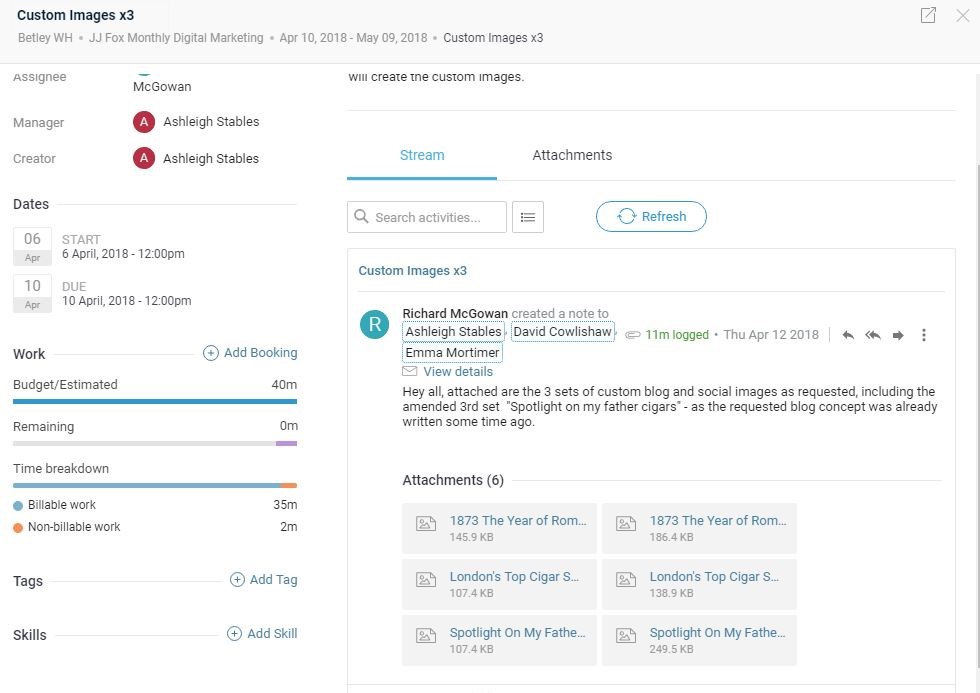The image size is (980, 693).
Task: Open the 249.5 KB Spotlight On My Father attachment
Action: pyautogui.click(x=699, y=640)
